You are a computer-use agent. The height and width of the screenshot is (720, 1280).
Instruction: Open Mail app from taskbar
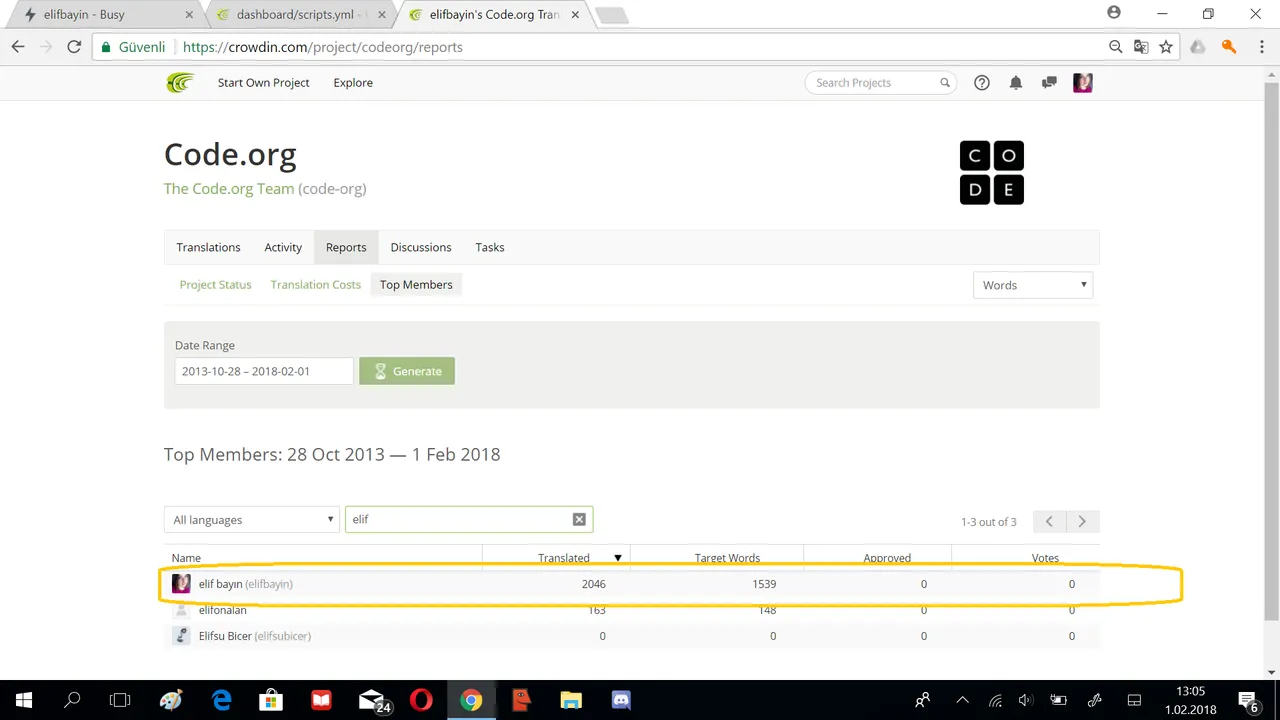373,700
